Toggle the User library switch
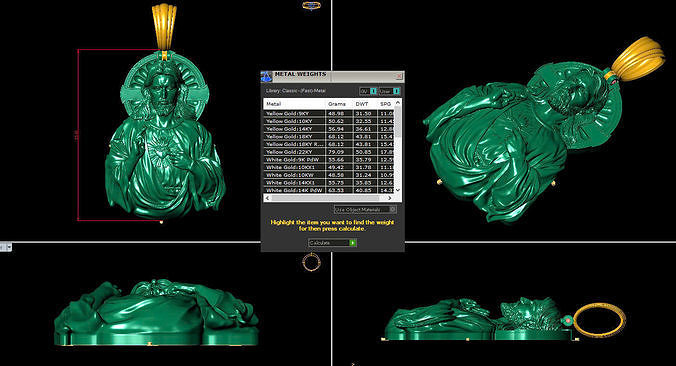 (x=396, y=91)
